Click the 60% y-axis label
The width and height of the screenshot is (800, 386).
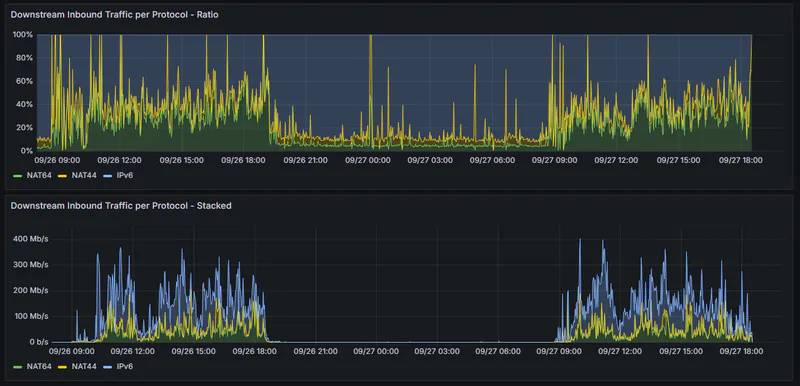click(24, 81)
